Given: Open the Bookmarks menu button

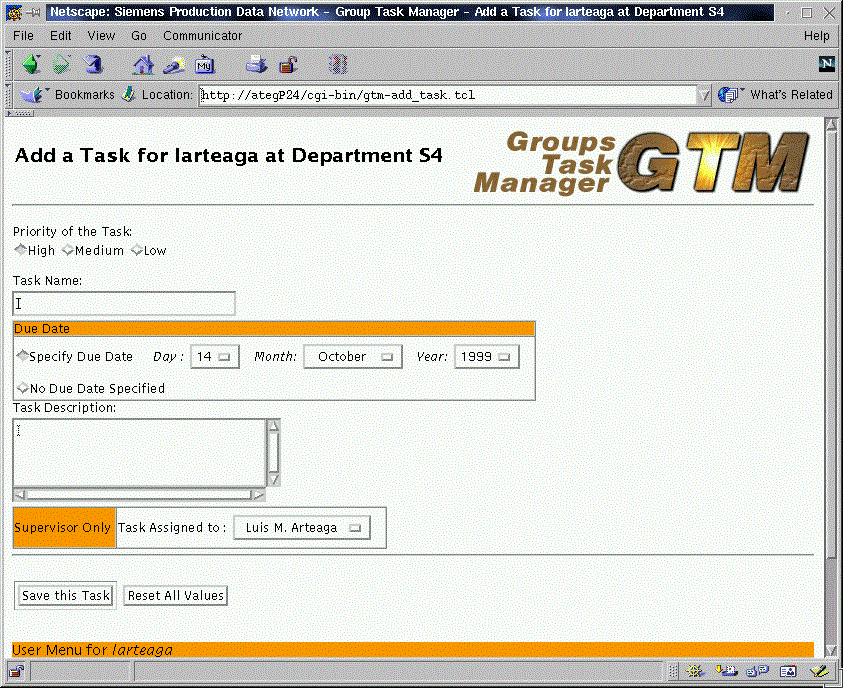Looking at the screenshot, I should click(67, 95).
